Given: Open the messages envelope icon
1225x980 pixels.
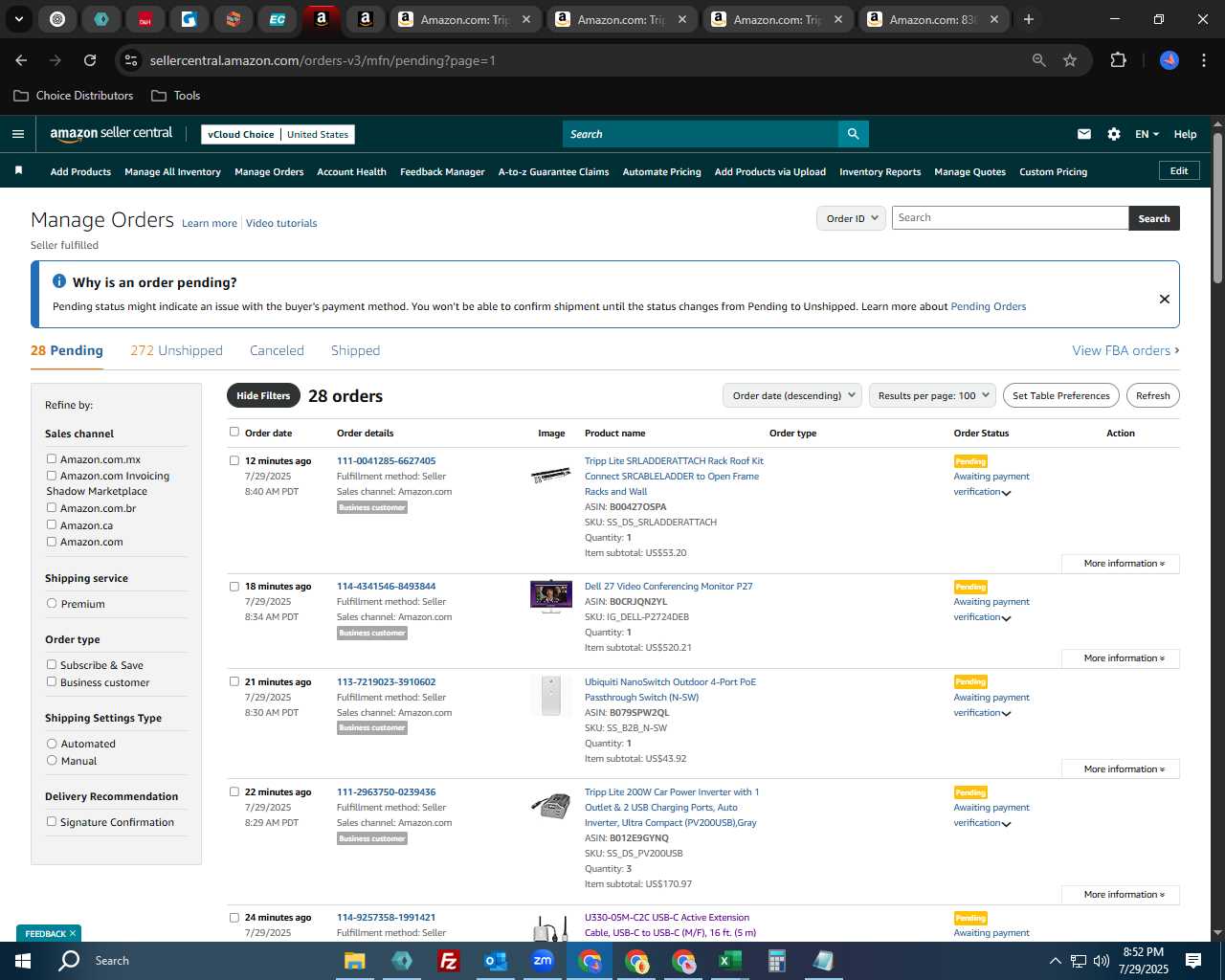Looking at the screenshot, I should (1083, 134).
